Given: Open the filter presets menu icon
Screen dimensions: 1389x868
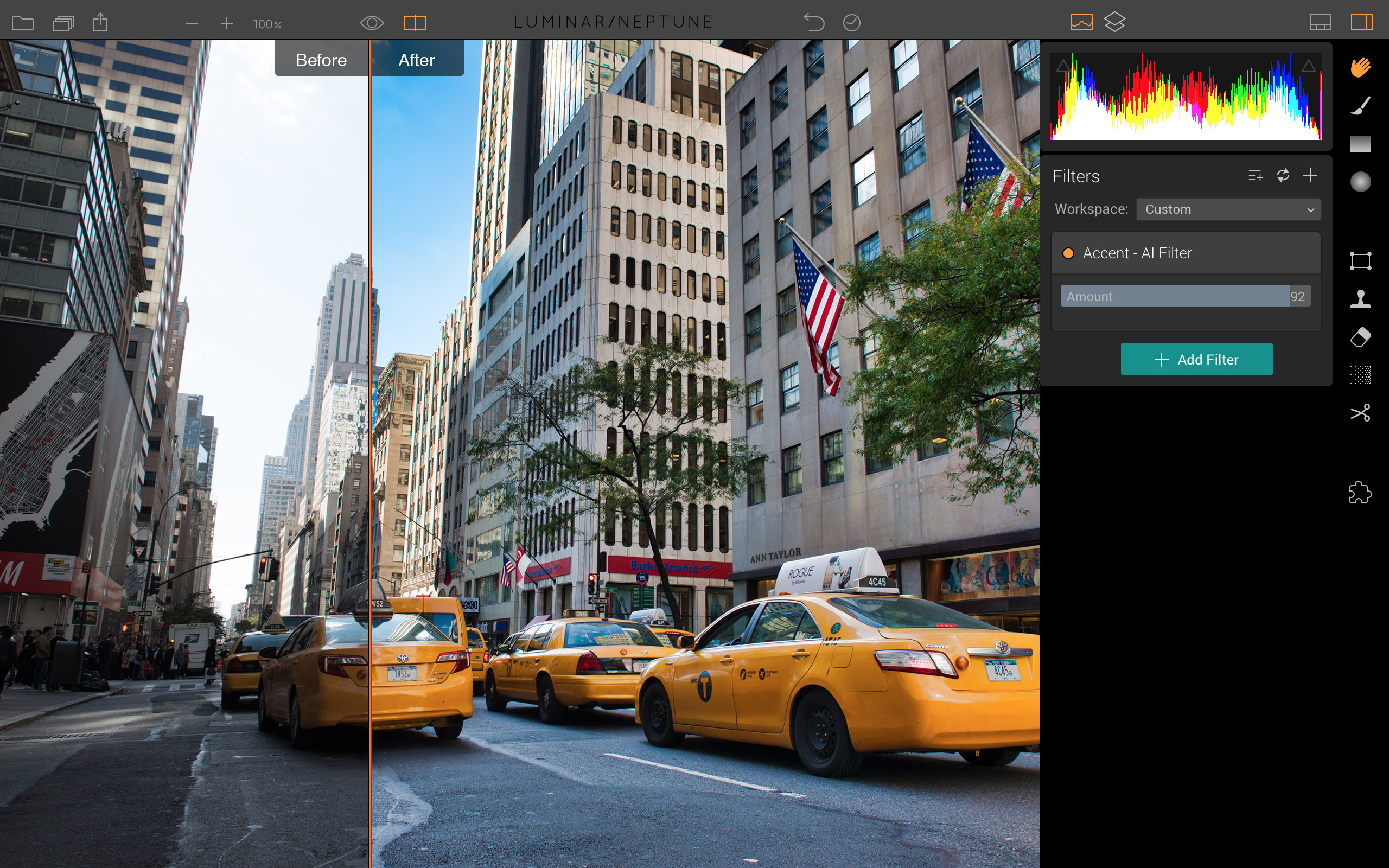Looking at the screenshot, I should (x=1256, y=176).
